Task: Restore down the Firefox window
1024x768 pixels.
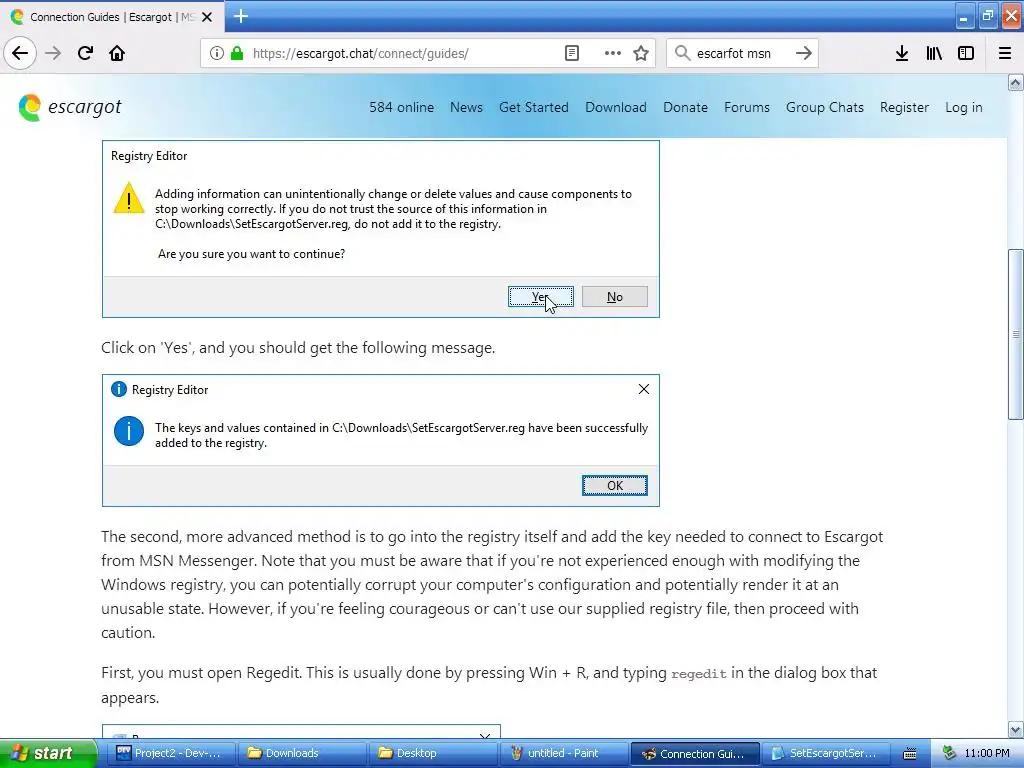Action: click(987, 16)
